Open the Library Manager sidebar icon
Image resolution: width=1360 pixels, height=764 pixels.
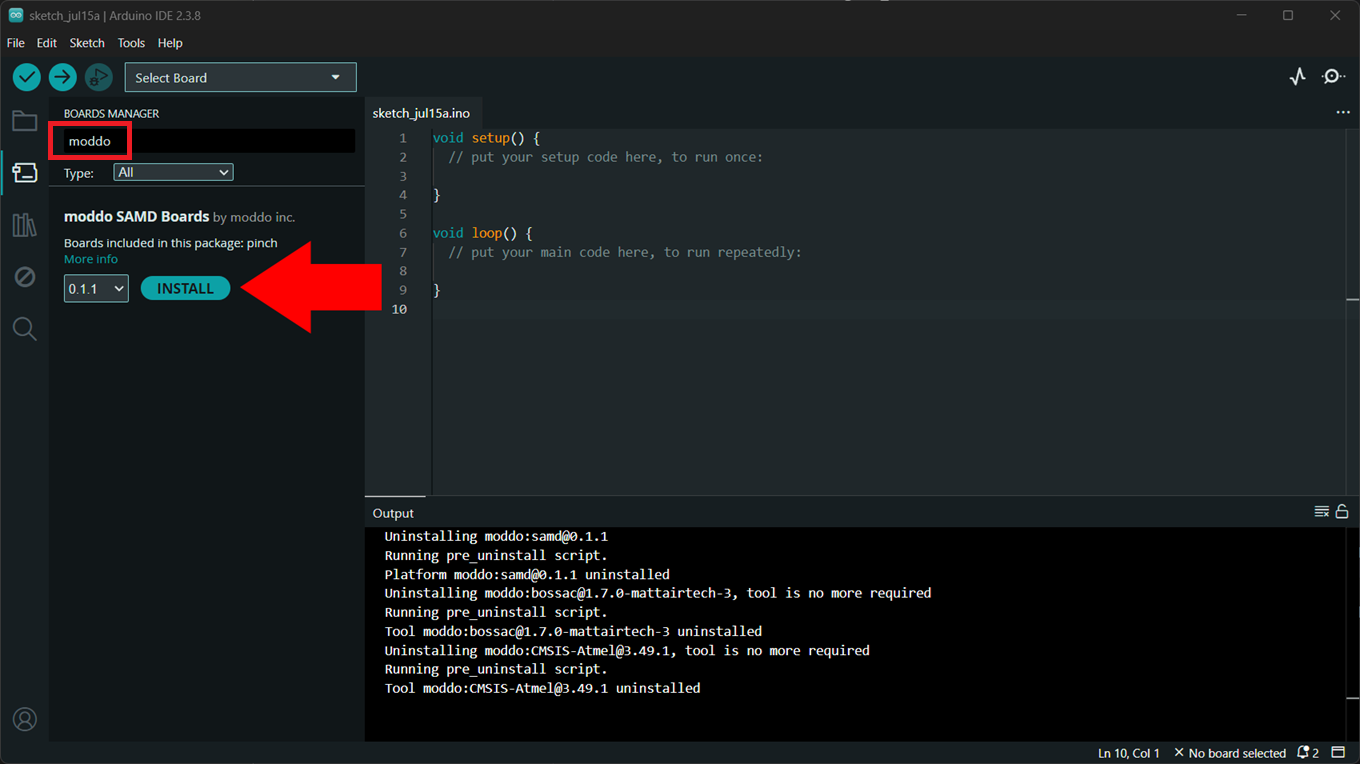click(25, 225)
